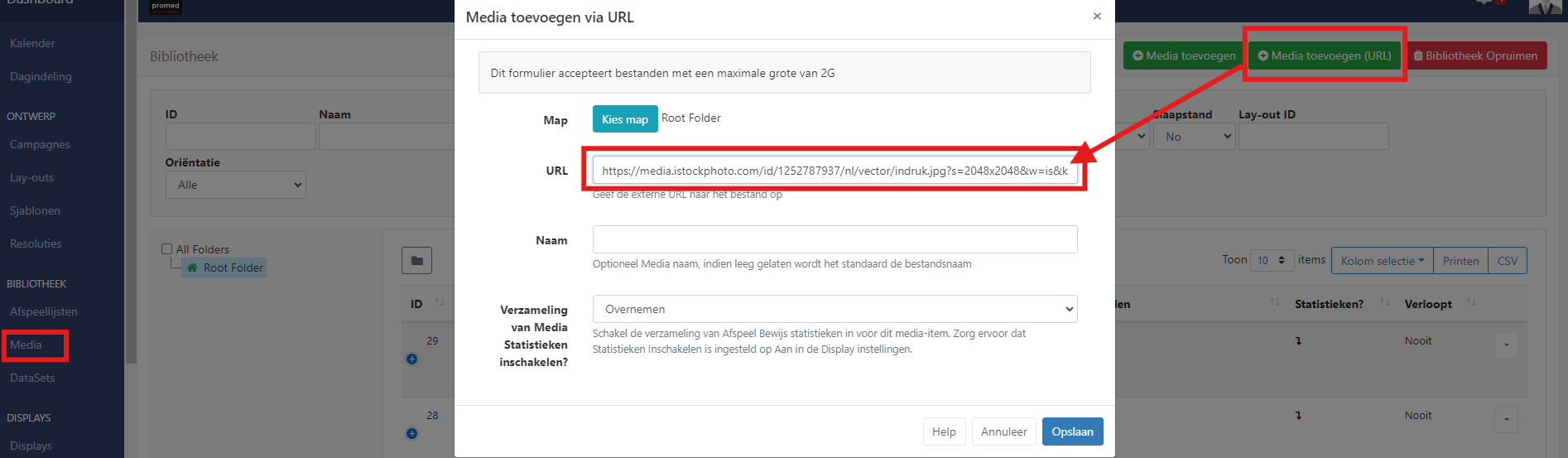Image resolution: width=1568 pixels, height=458 pixels.
Task: Open Afspeellijsten in the sidebar
Action: pyautogui.click(x=44, y=311)
